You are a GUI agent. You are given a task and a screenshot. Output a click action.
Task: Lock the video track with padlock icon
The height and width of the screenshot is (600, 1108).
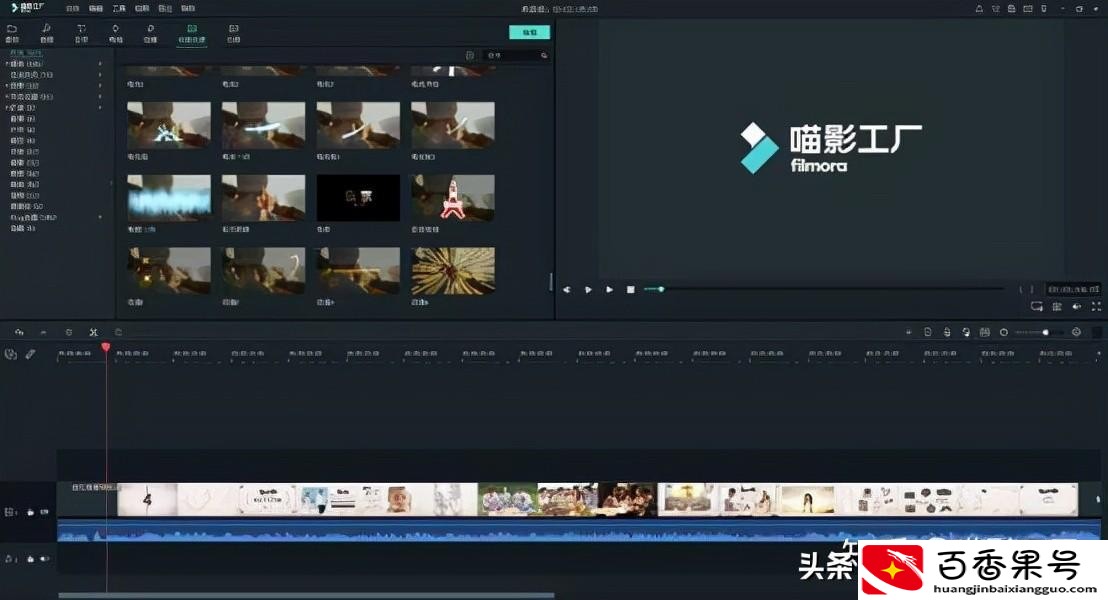click(x=30, y=512)
